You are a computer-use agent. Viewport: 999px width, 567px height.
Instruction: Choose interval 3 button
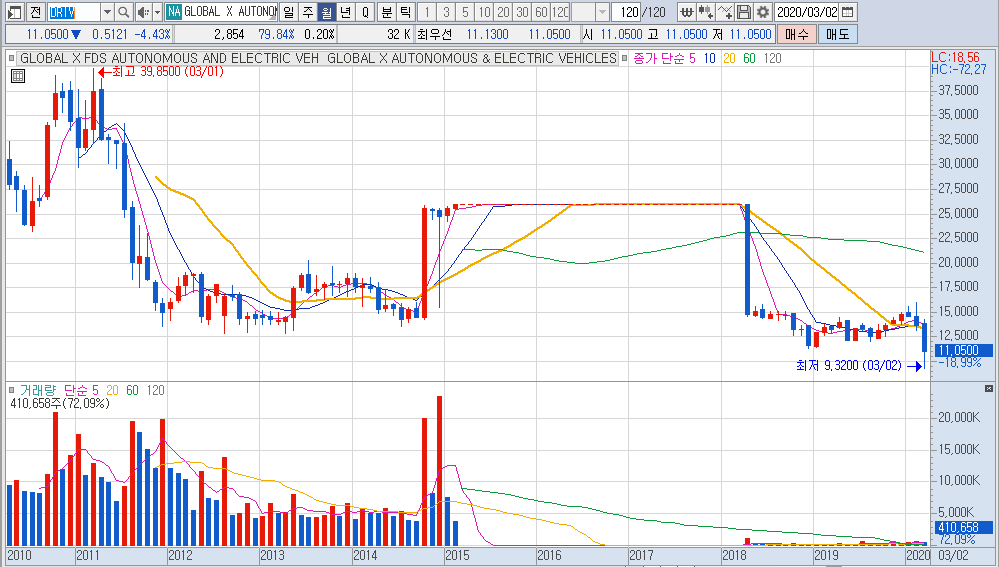[x=446, y=11]
